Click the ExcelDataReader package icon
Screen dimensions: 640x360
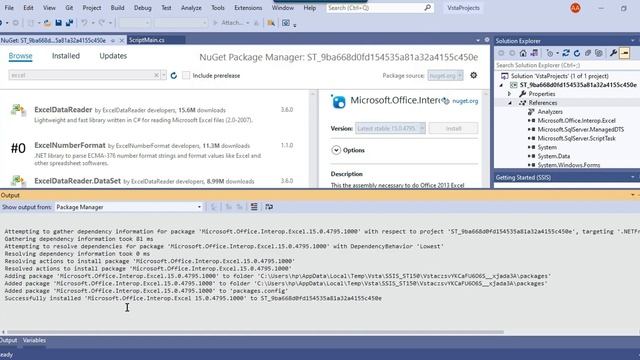(x=18, y=111)
